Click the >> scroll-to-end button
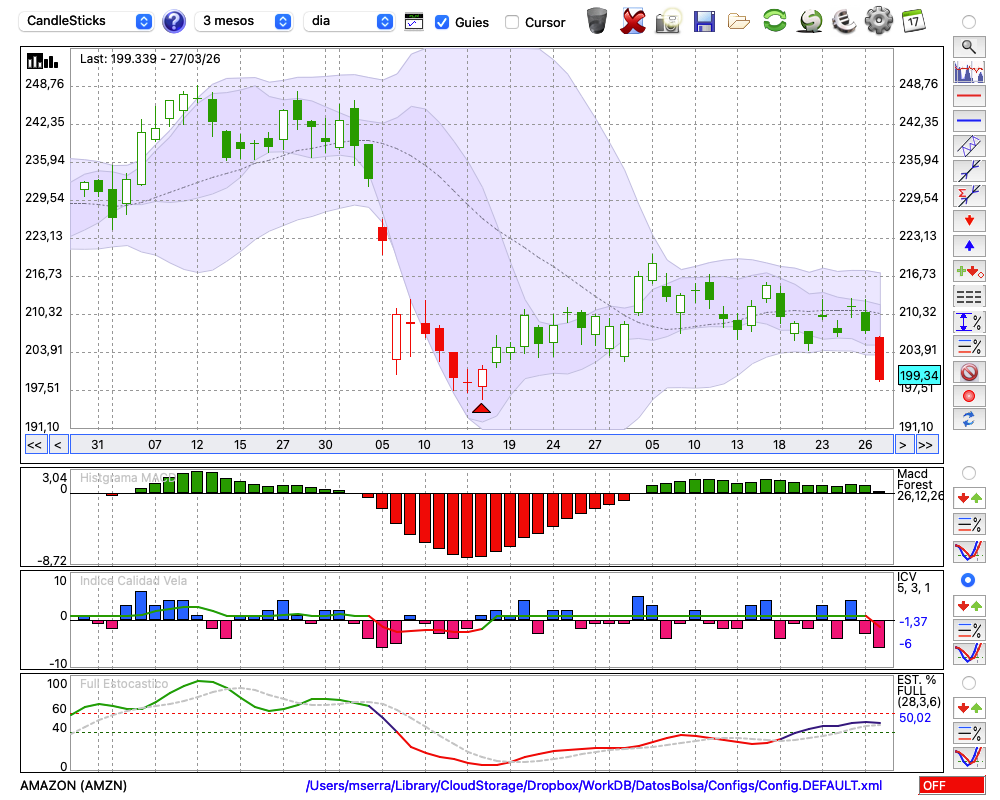Image resolution: width=1000 pixels, height=800 pixels. click(x=926, y=444)
